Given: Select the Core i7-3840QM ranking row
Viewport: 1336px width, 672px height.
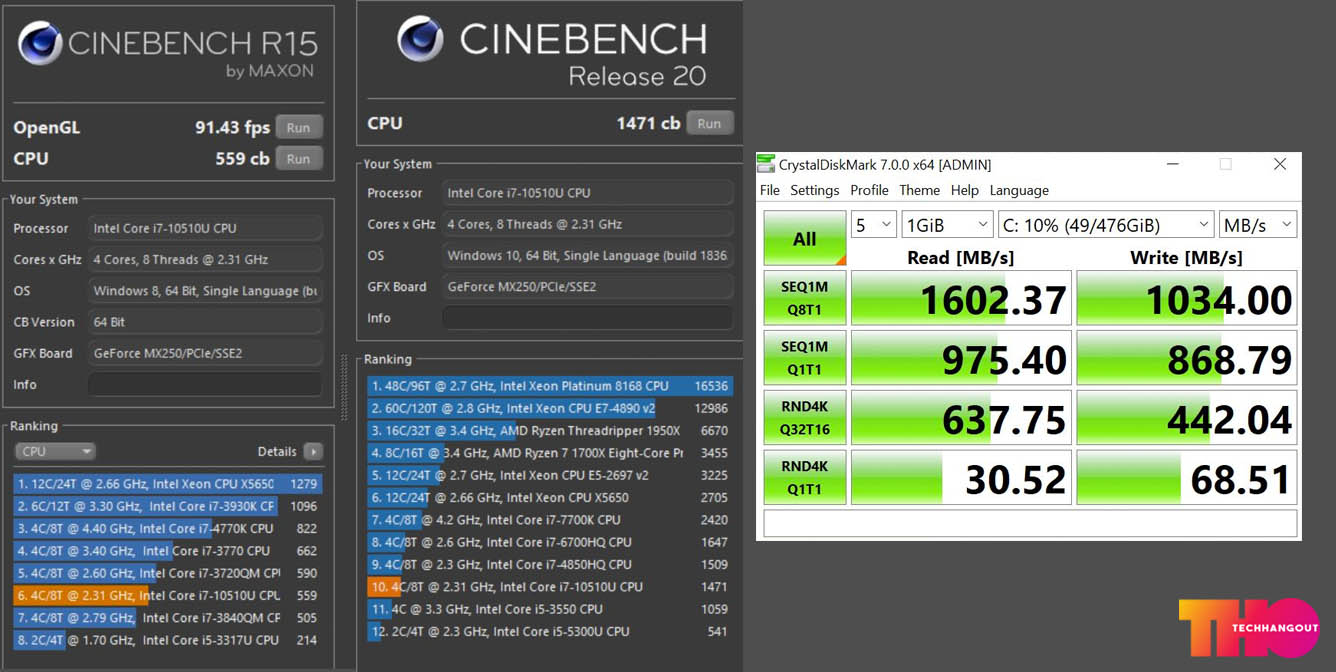Looking at the screenshot, I should click(x=168, y=618).
